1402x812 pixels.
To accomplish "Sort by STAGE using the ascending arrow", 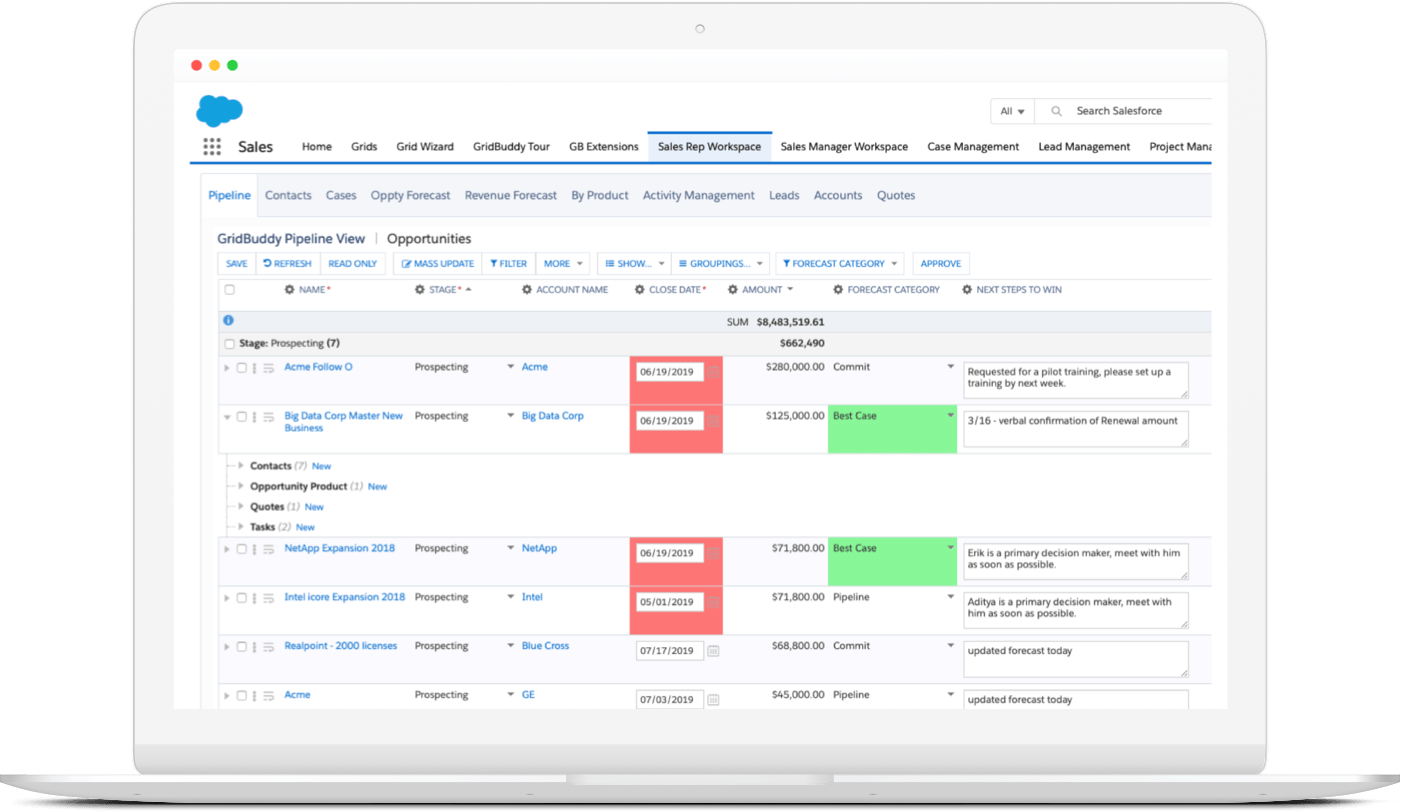I will [468, 290].
